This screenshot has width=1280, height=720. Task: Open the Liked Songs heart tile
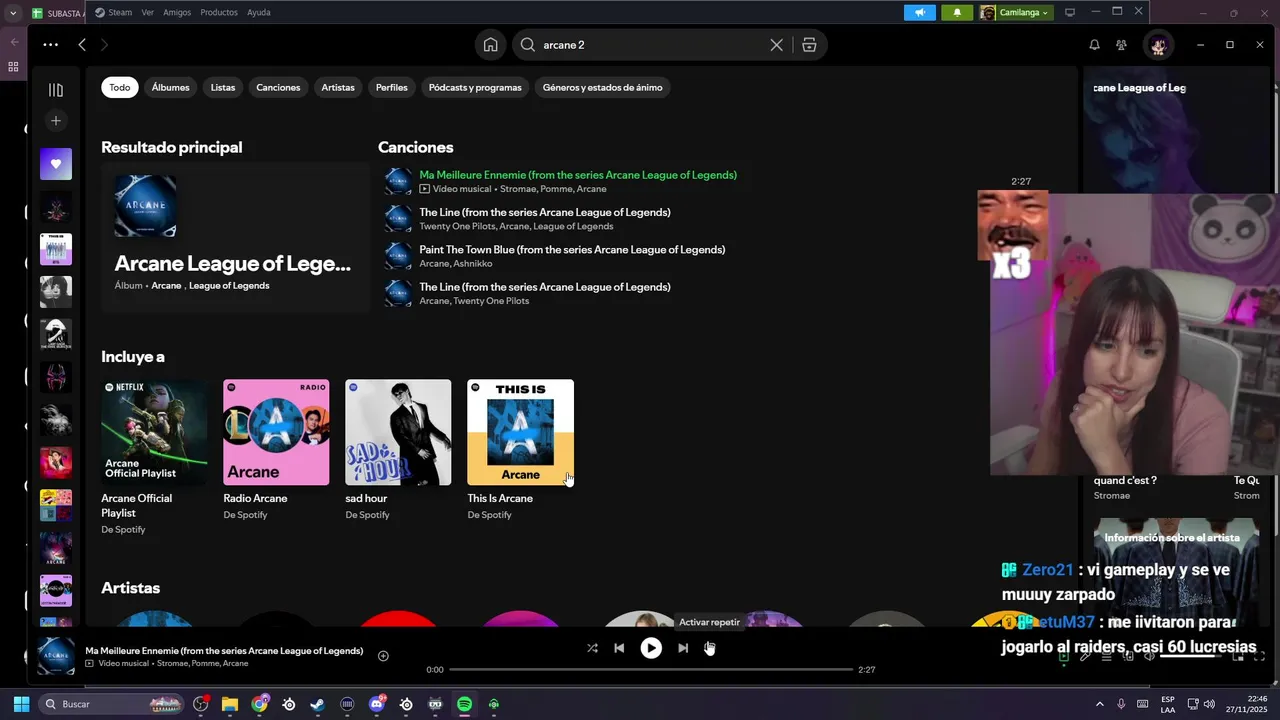click(x=56, y=164)
